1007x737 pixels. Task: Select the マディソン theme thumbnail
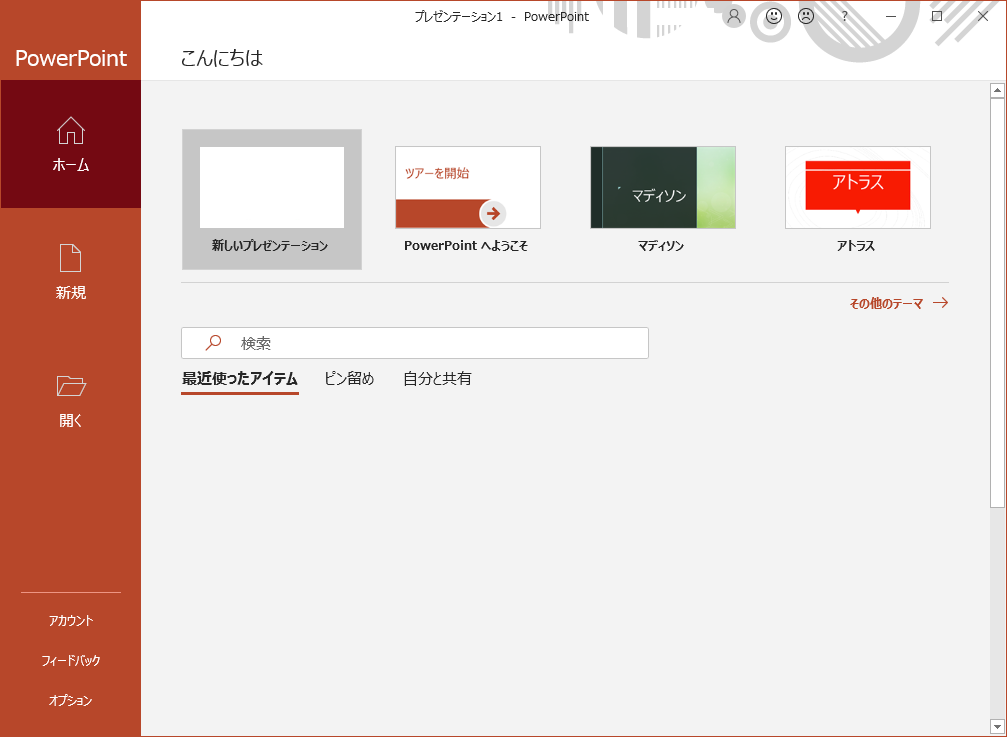pos(662,187)
